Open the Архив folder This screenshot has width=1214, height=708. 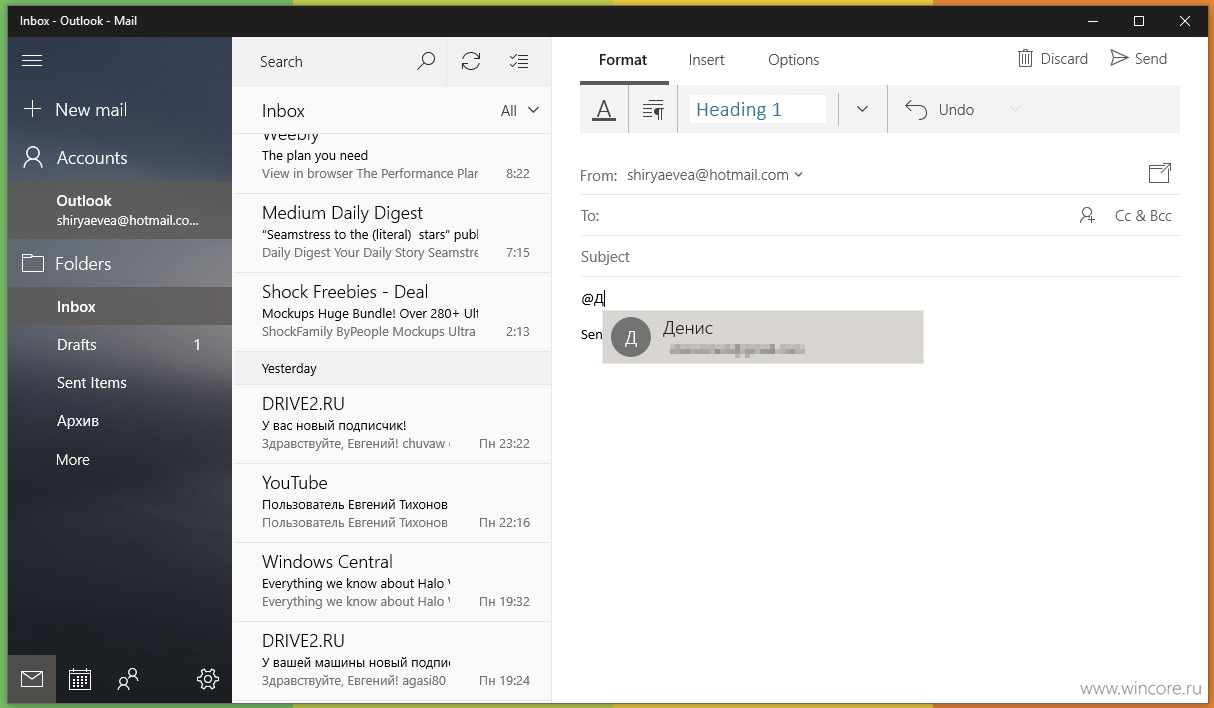point(120,421)
